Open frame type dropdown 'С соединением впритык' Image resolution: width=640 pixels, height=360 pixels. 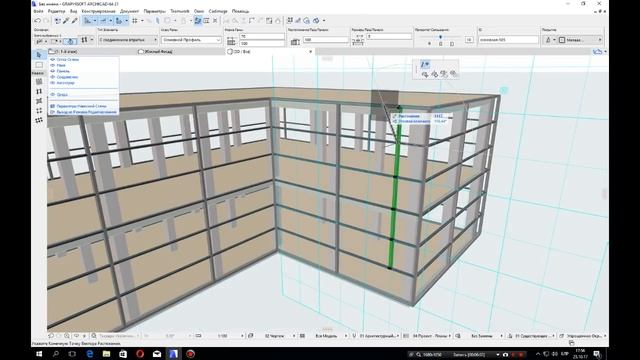127,40
